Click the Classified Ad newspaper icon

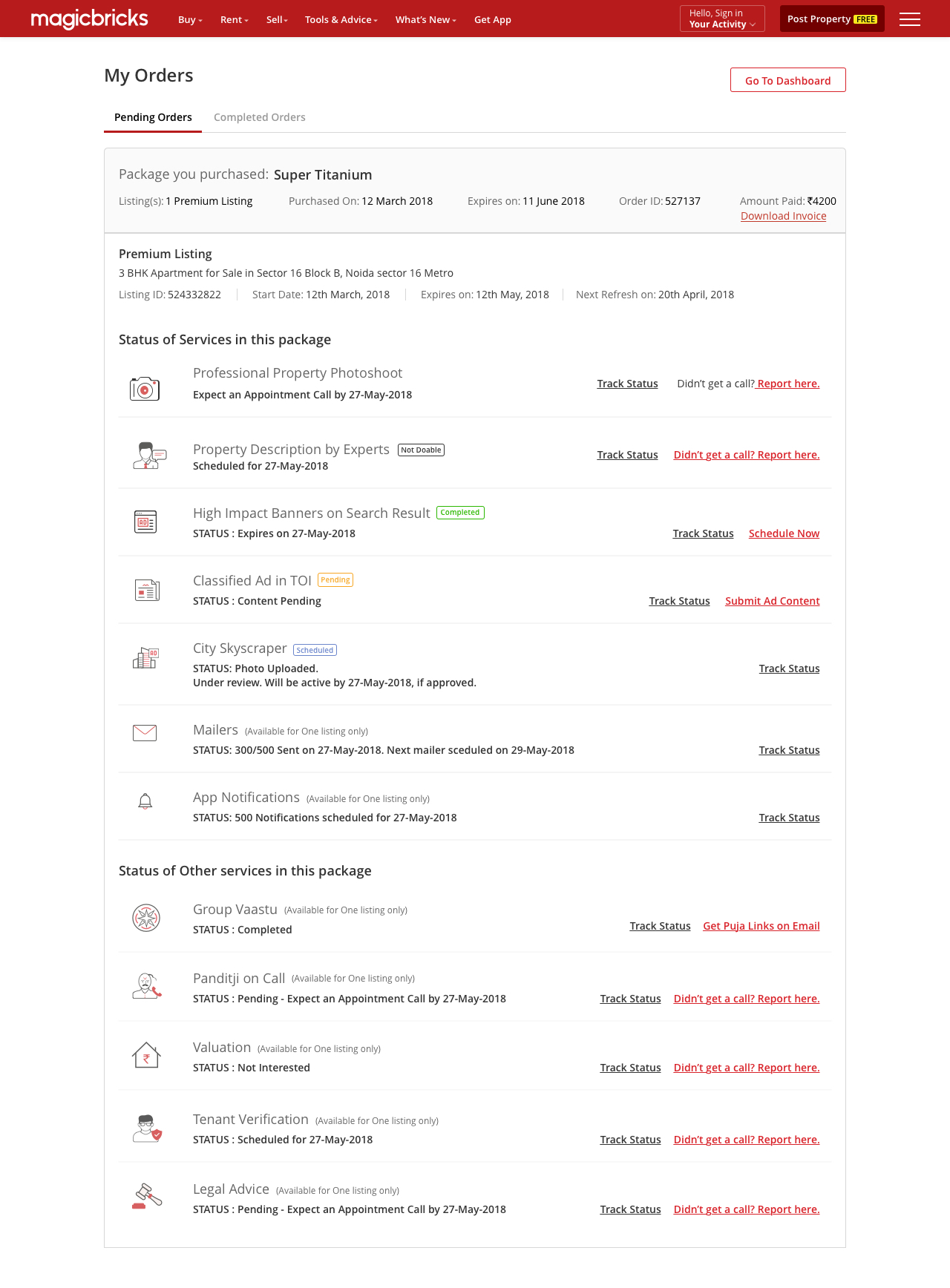[147, 590]
